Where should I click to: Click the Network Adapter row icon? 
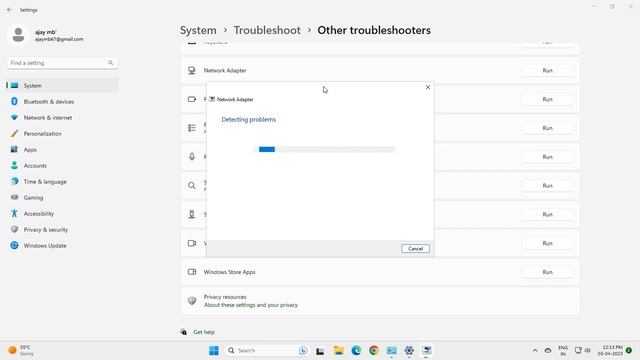(x=191, y=70)
